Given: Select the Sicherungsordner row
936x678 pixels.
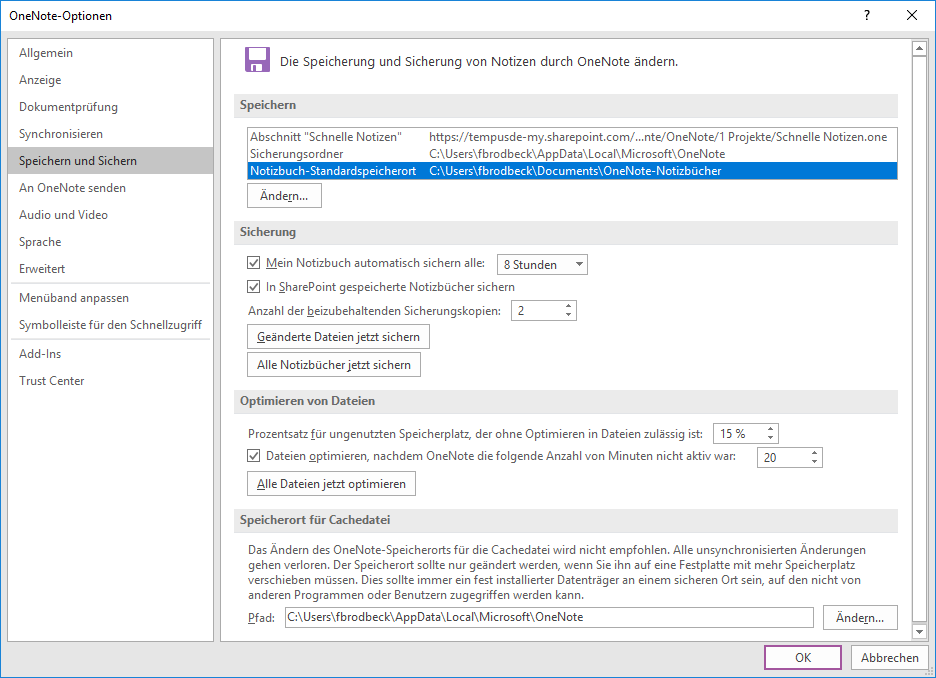Looking at the screenshot, I should (572, 154).
